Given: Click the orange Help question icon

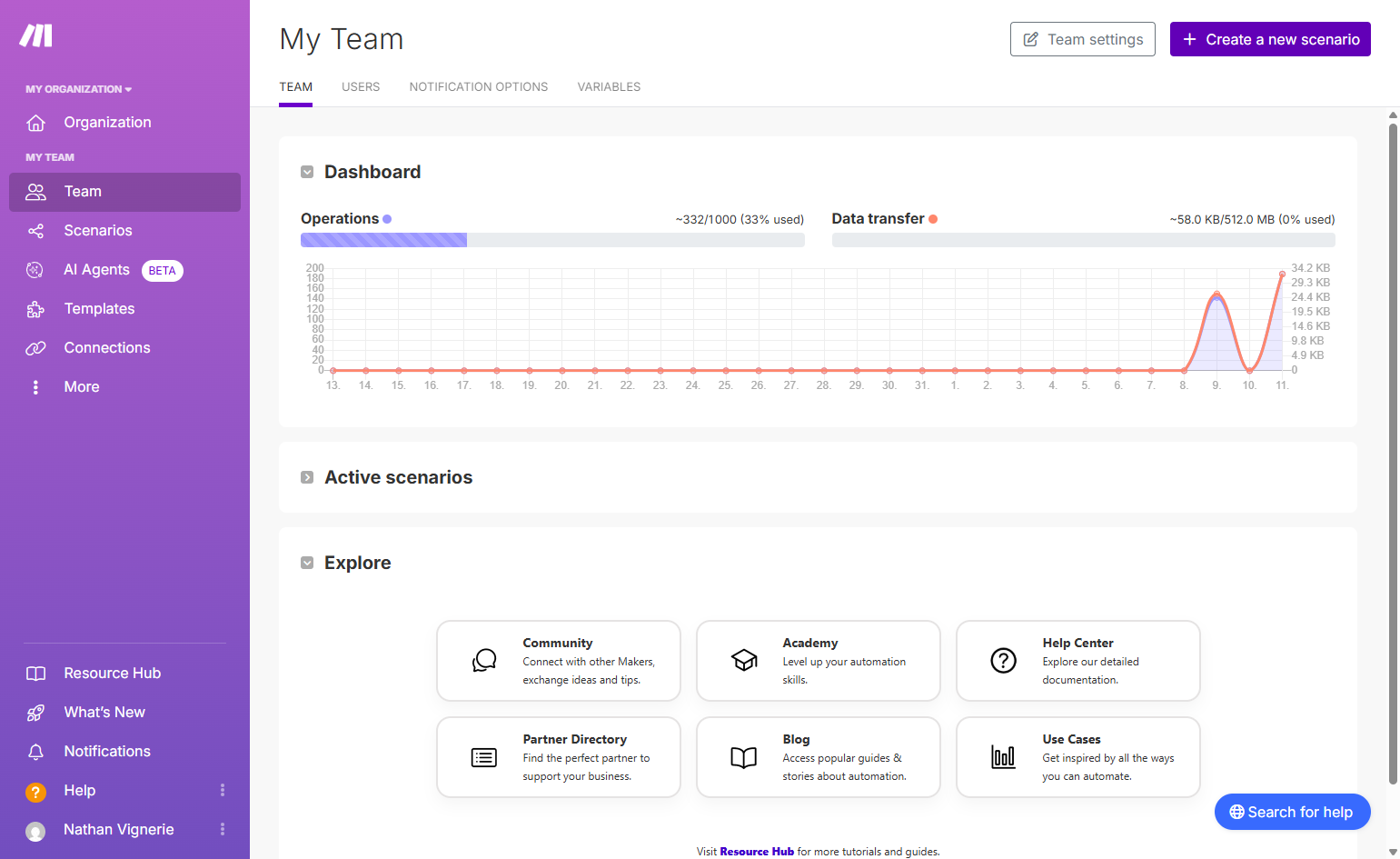Looking at the screenshot, I should 35,792.
